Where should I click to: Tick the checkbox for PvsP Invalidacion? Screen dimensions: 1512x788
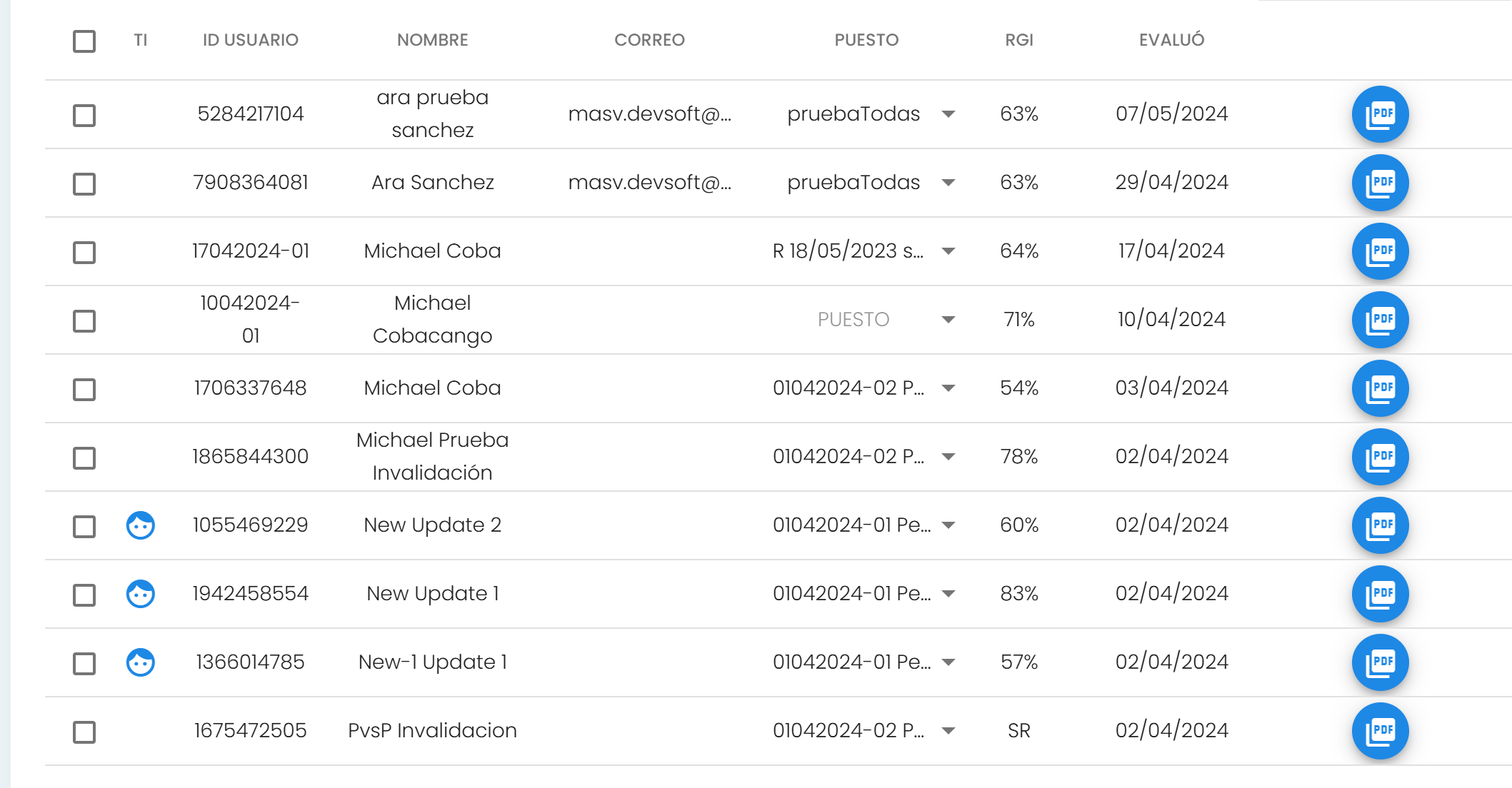click(x=84, y=732)
